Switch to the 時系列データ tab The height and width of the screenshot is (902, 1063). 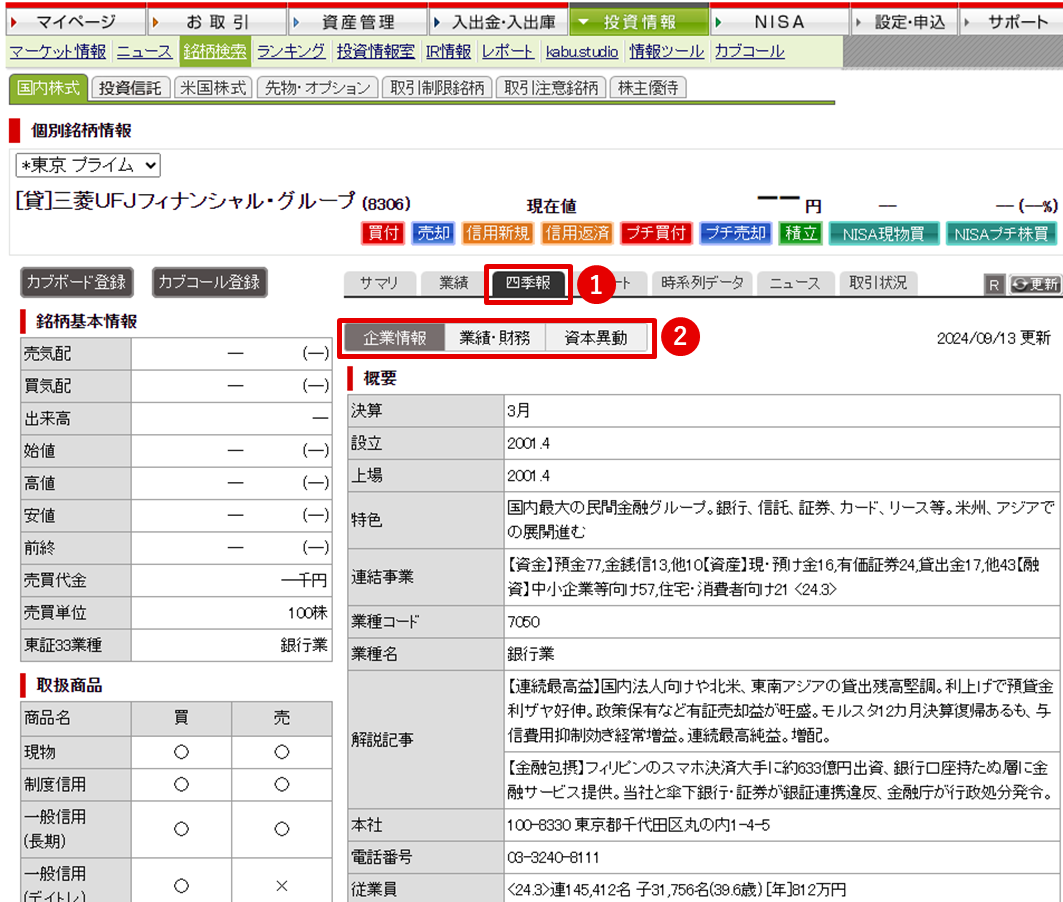pos(702,283)
